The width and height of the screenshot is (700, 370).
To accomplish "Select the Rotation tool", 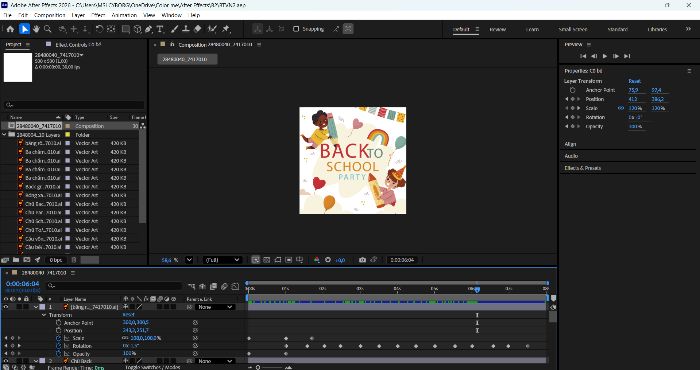I will (x=99, y=29).
